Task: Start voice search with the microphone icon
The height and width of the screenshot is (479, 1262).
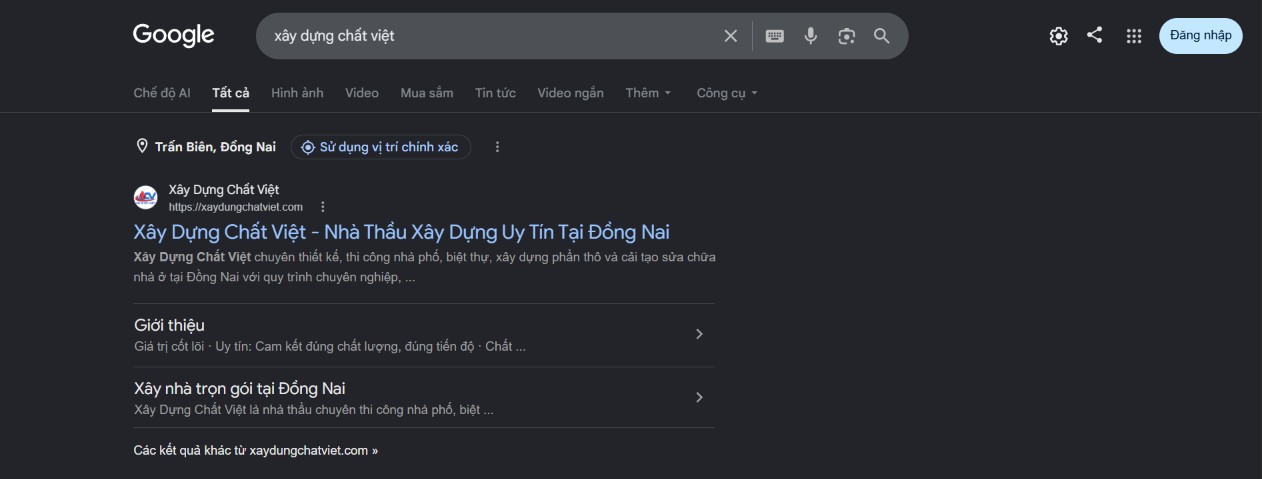Action: [x=811, y=36]
